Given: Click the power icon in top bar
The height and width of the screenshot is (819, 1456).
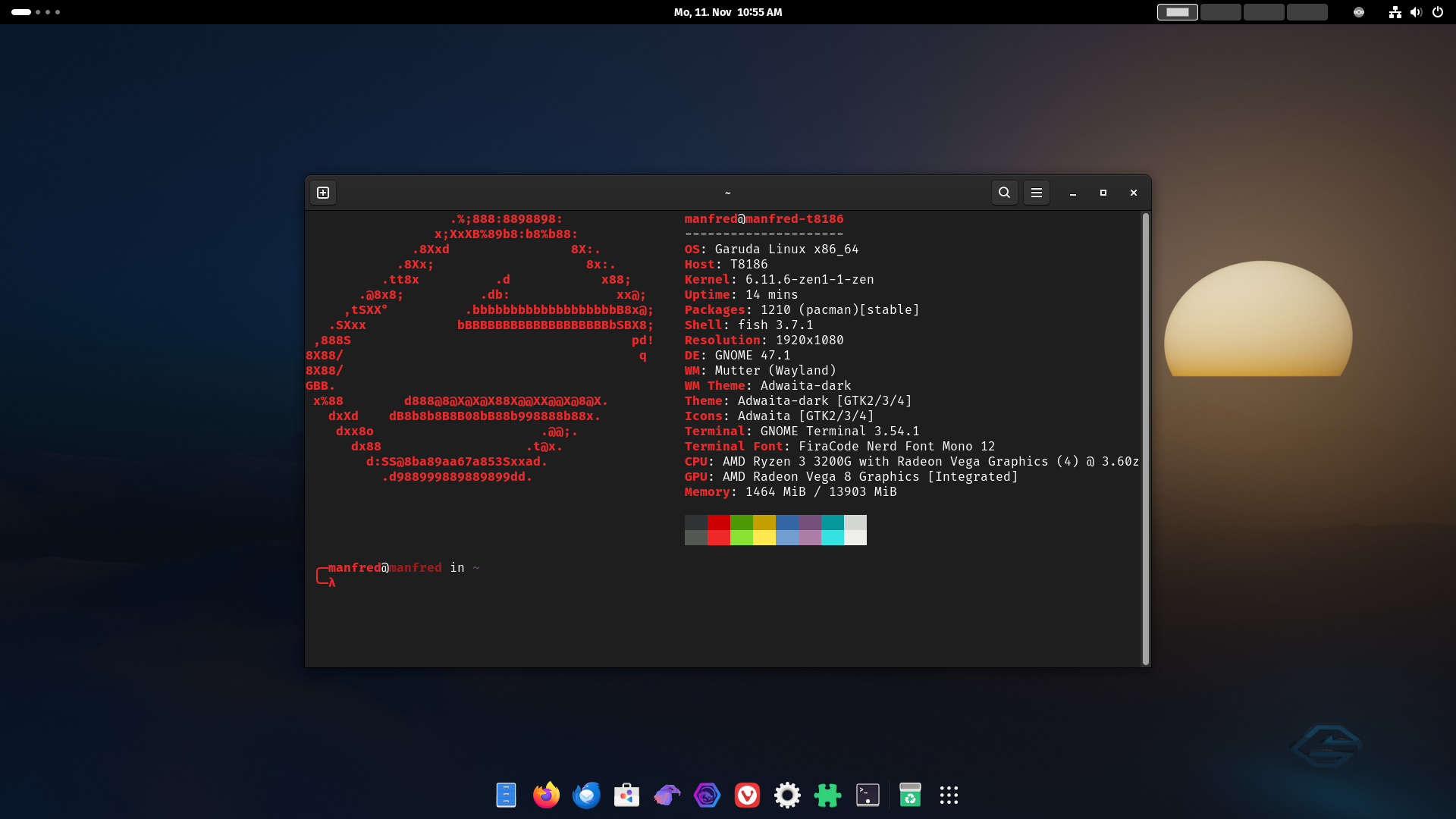Looking at the screenshot, I should [1438, 12].
